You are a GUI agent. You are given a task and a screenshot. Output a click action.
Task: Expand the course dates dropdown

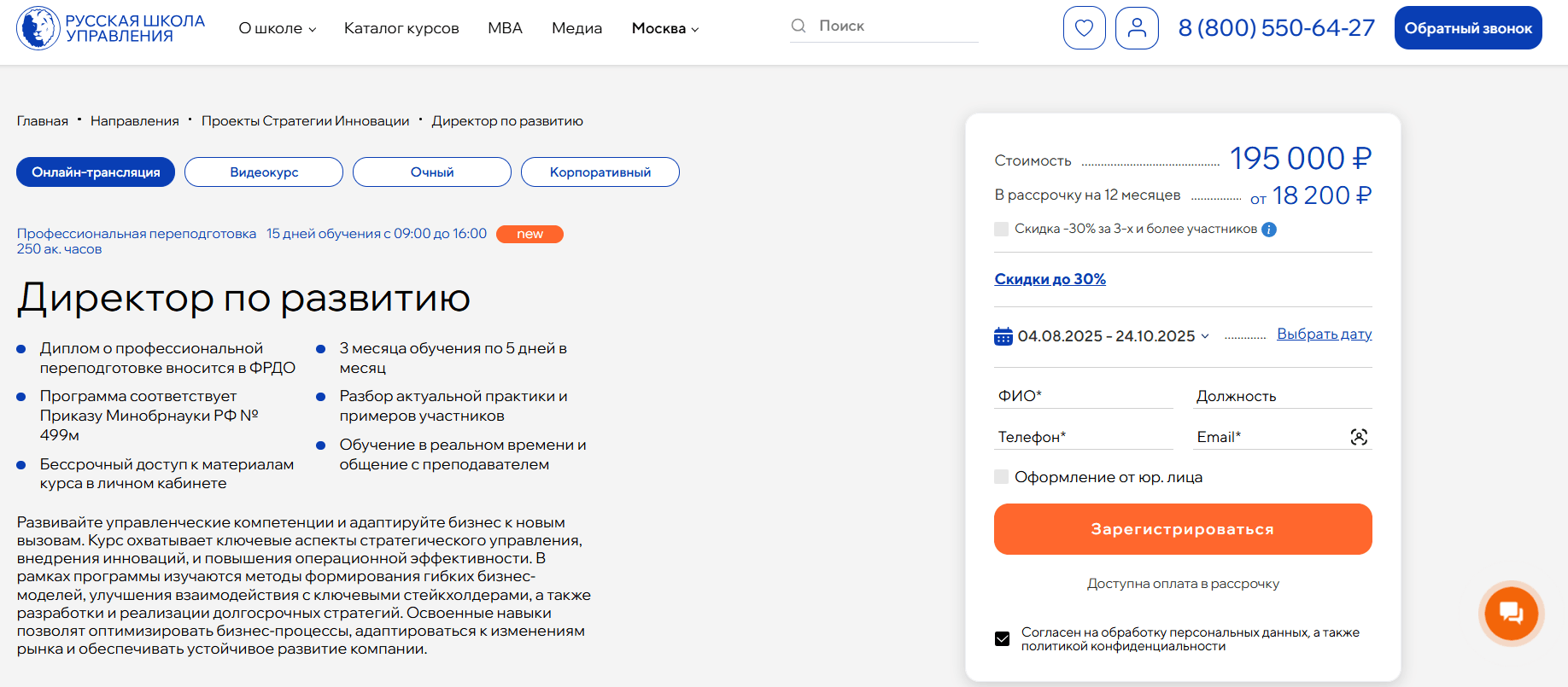tap(1204, 336)
